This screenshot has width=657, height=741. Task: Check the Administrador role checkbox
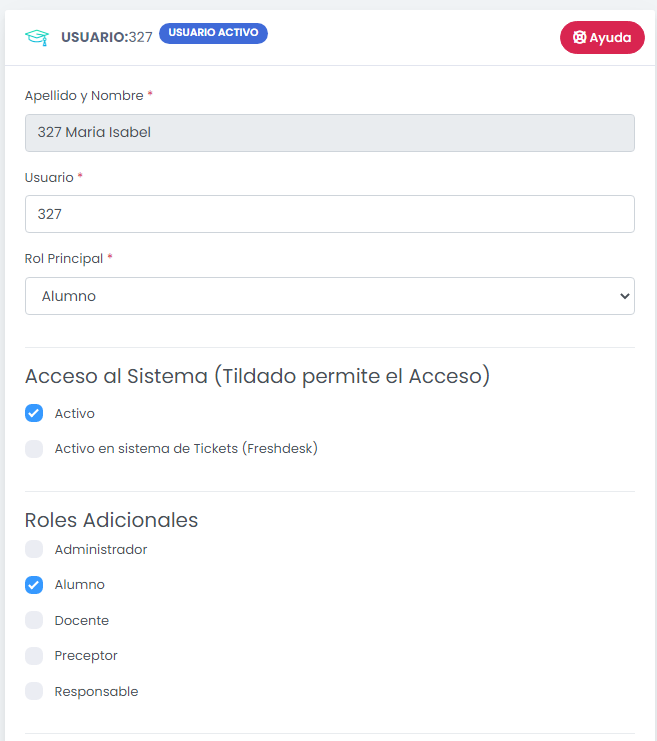coord(34,549)
